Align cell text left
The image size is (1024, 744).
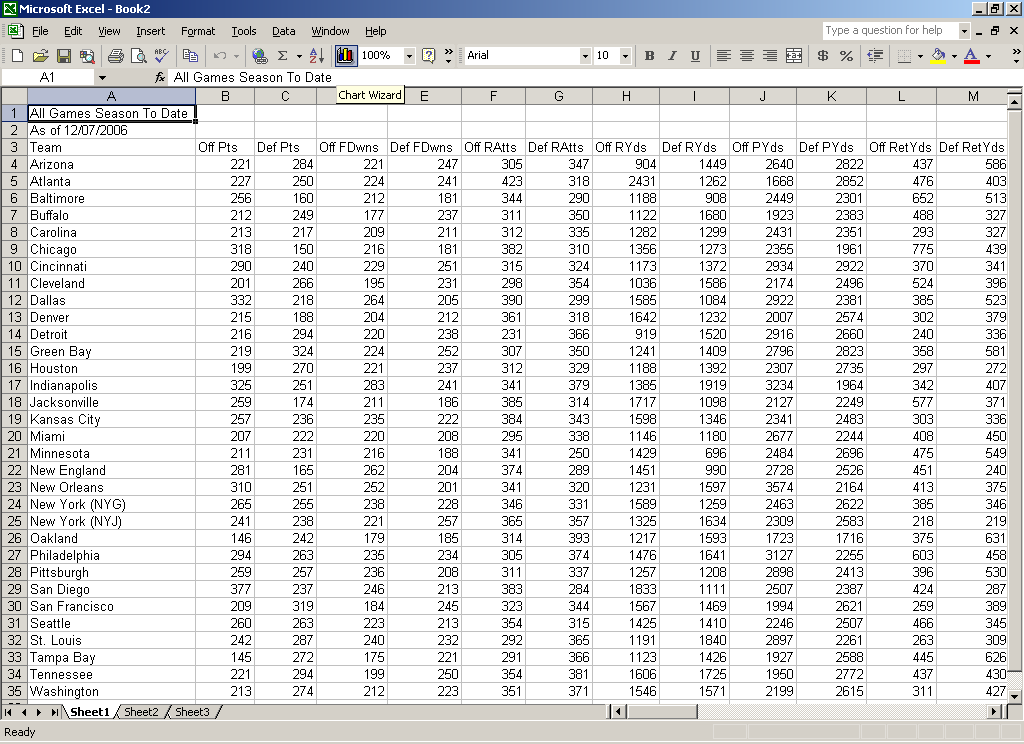pos(724,56)
